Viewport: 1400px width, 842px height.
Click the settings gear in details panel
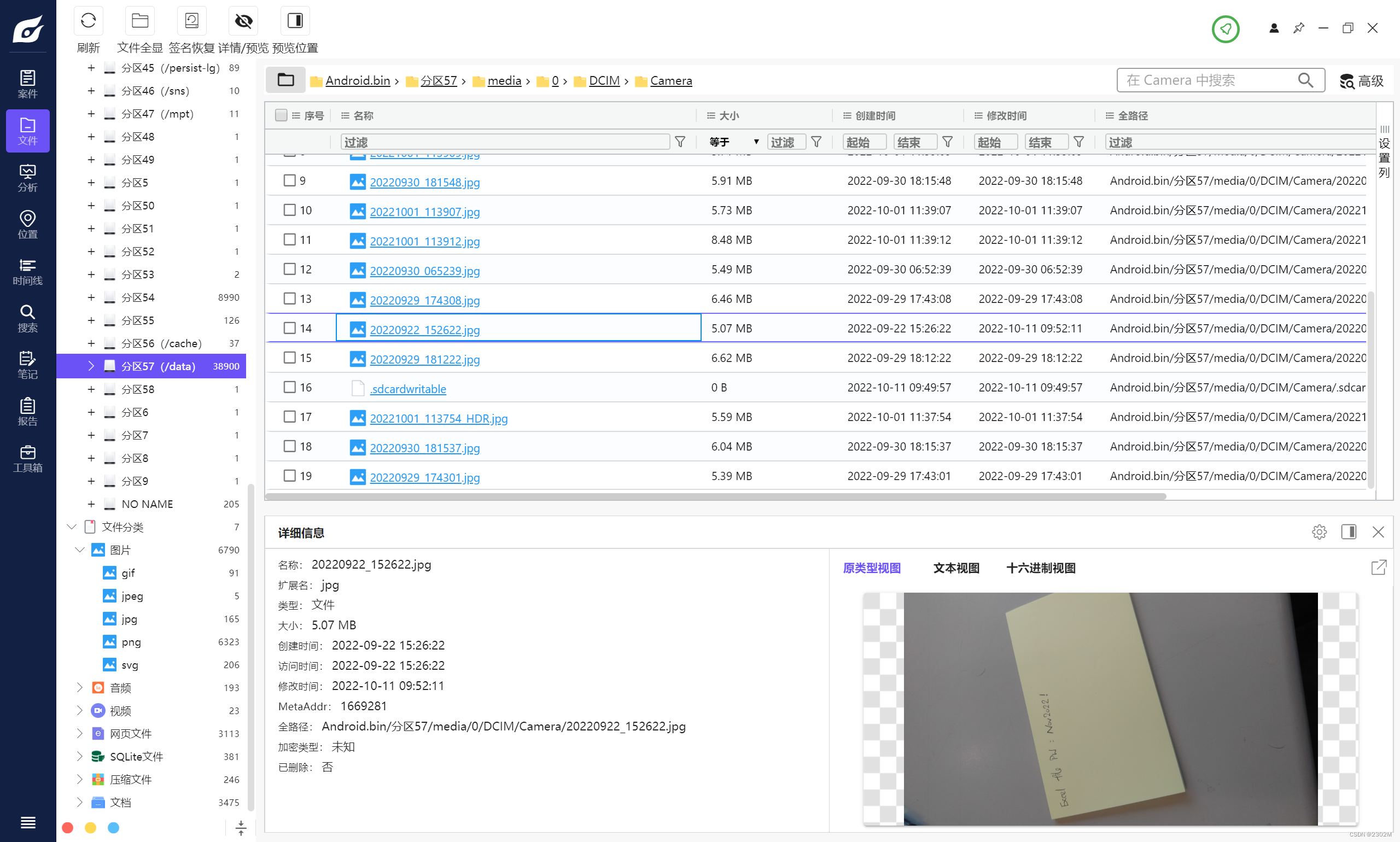[x=1319, y=532]
